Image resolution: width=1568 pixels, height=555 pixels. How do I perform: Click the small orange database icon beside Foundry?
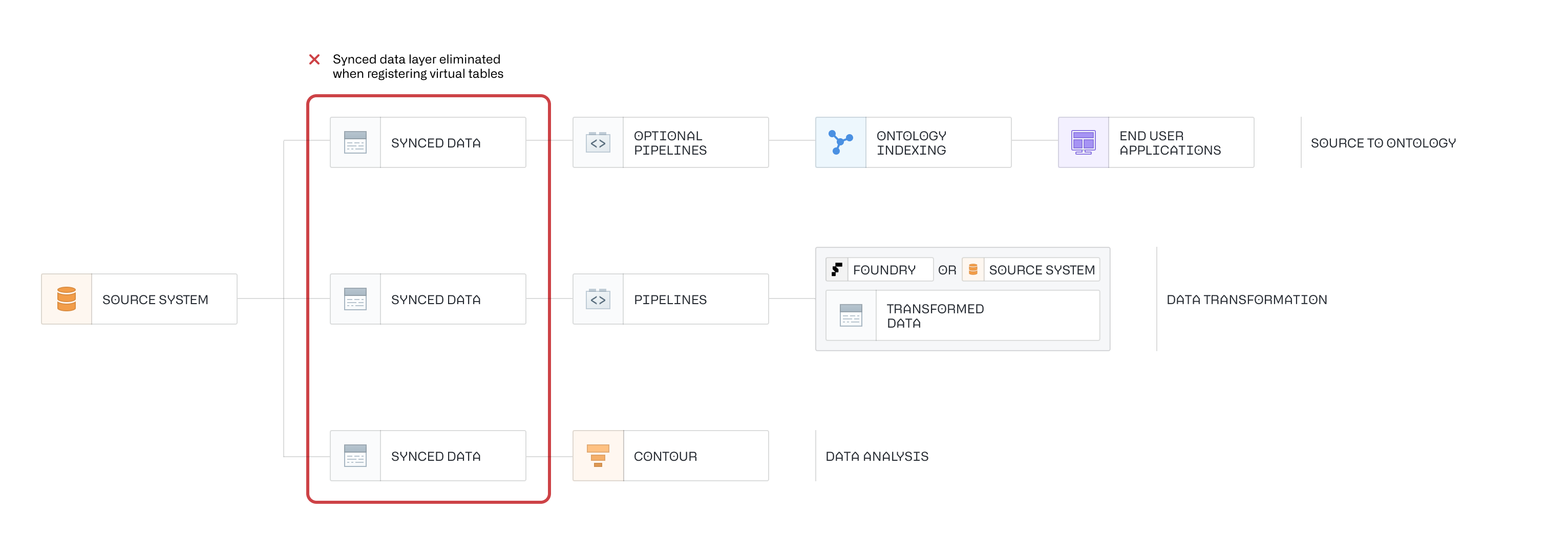[972, 269]
